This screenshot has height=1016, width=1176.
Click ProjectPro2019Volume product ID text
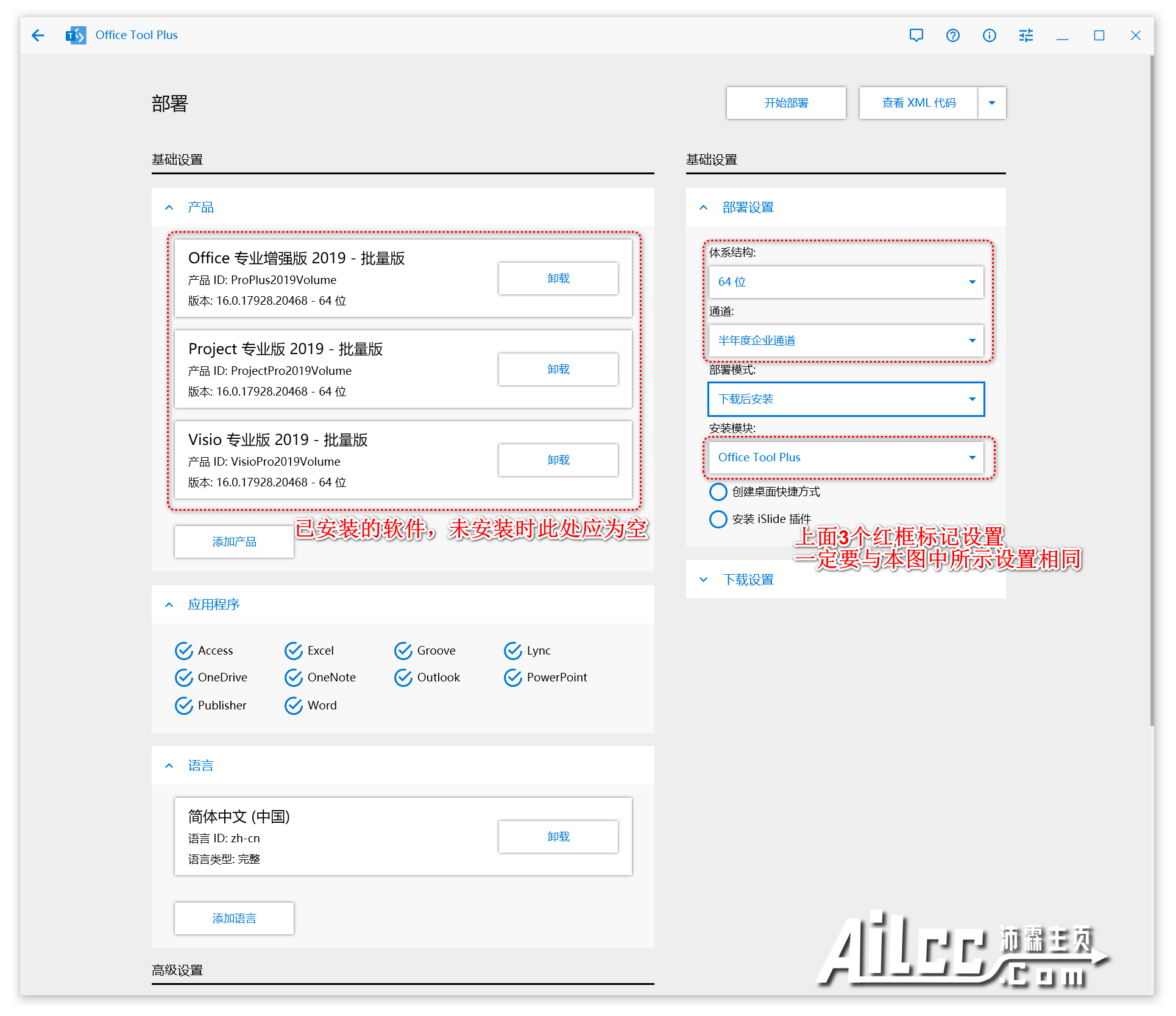[291, 371]
